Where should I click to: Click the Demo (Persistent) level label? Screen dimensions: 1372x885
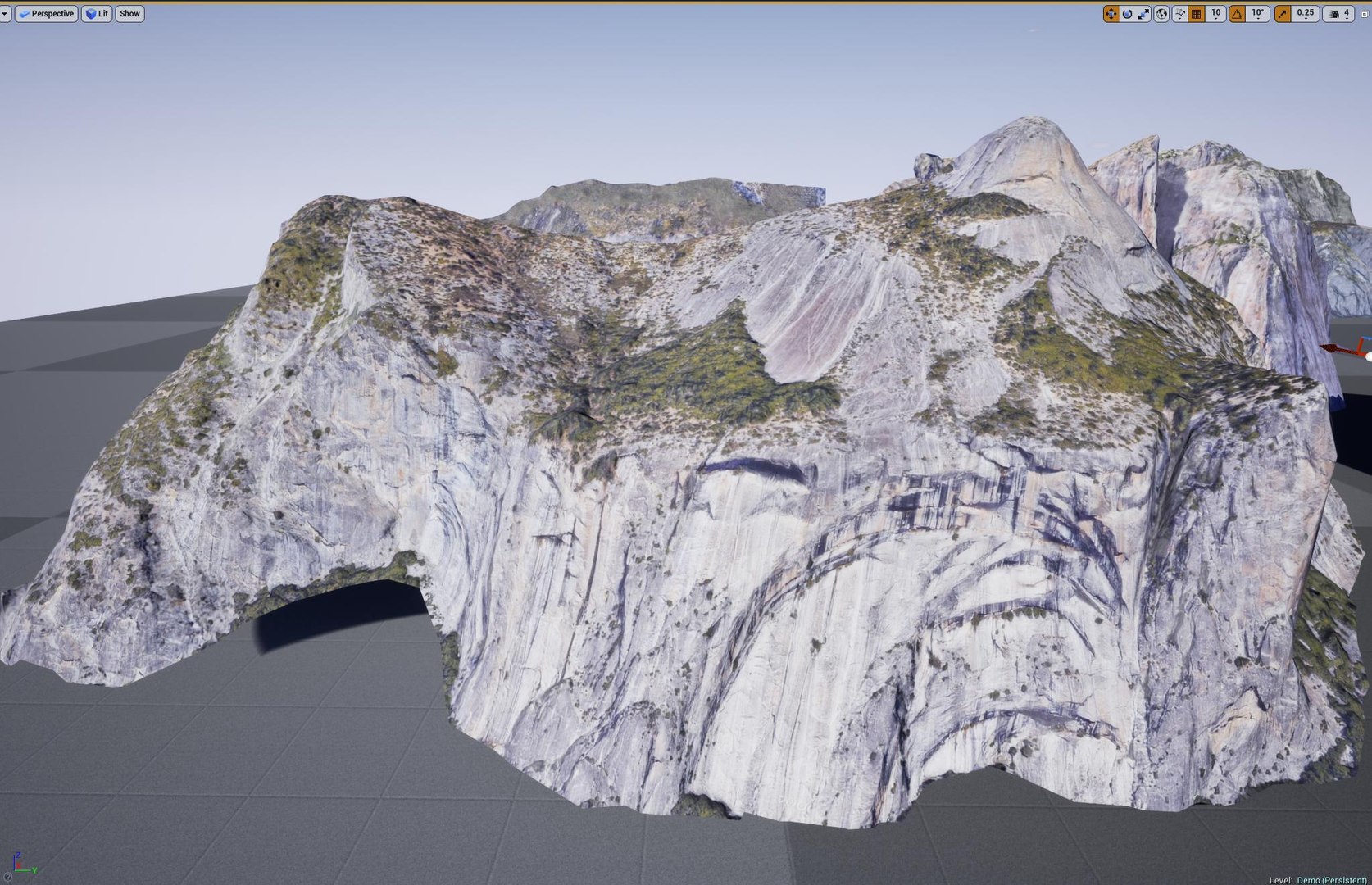1332,879
